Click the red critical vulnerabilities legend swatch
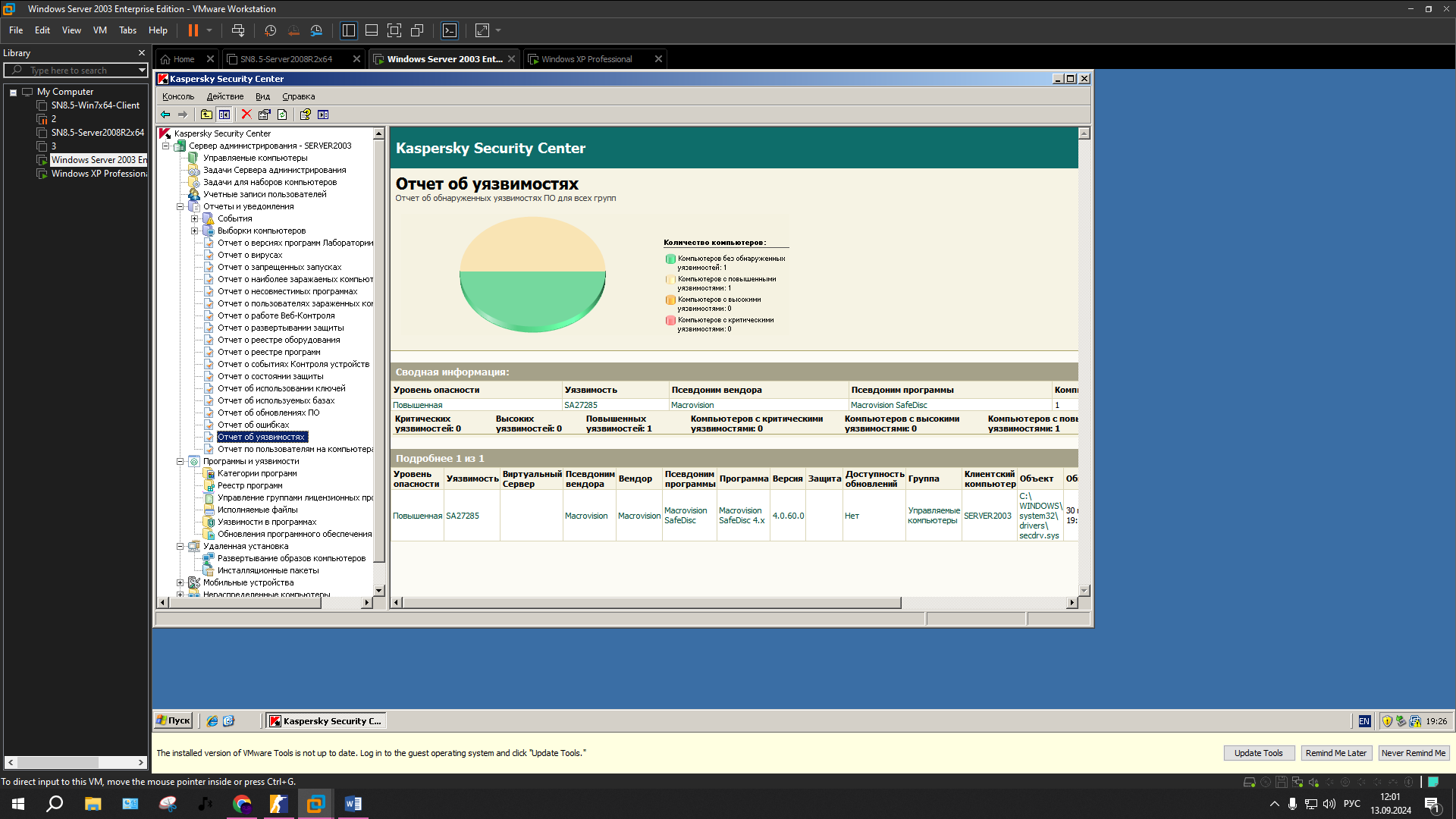 (x=670, y=320)
